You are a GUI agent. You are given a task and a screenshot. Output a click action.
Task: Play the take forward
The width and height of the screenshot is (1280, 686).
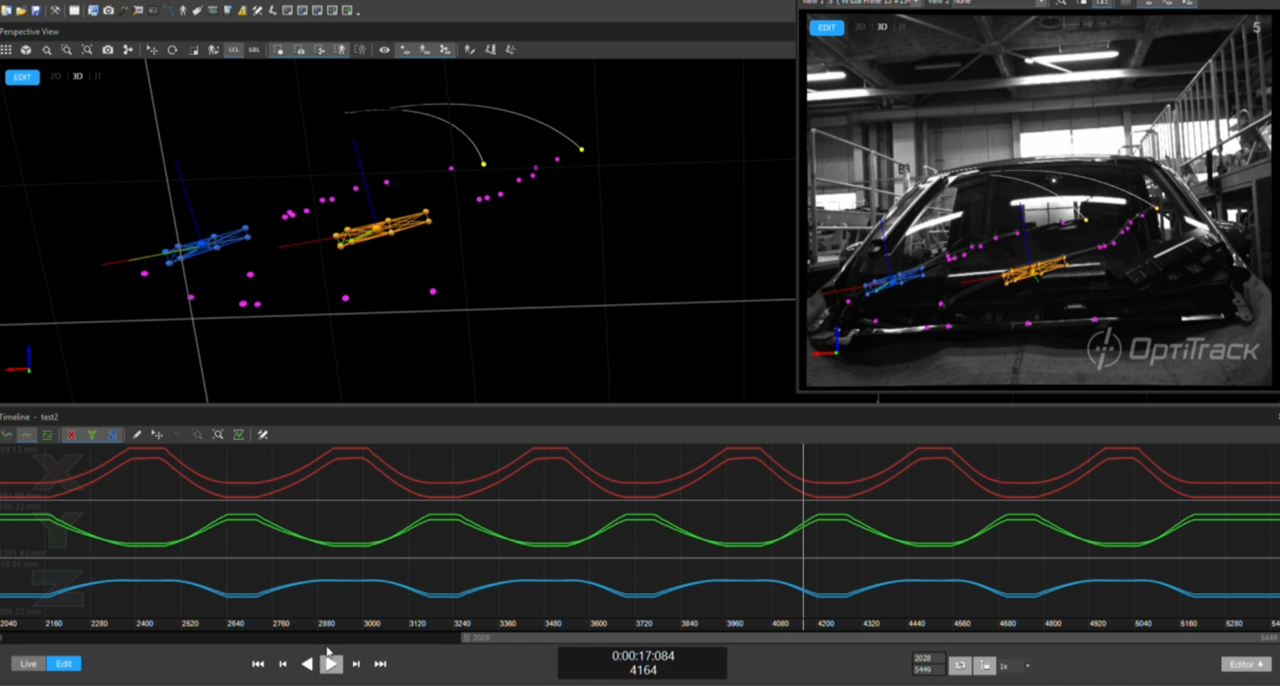[x=331, y=664]
